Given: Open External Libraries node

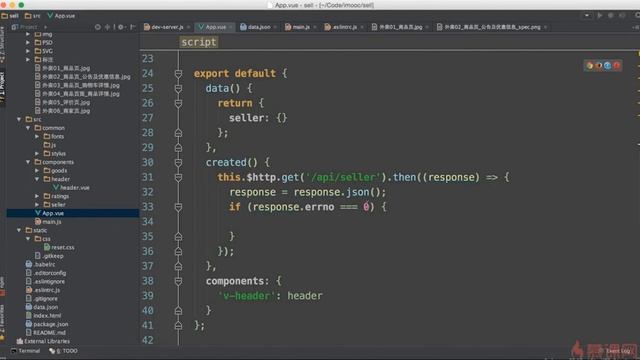Looking at the screenshot, I should pos(43,341).
